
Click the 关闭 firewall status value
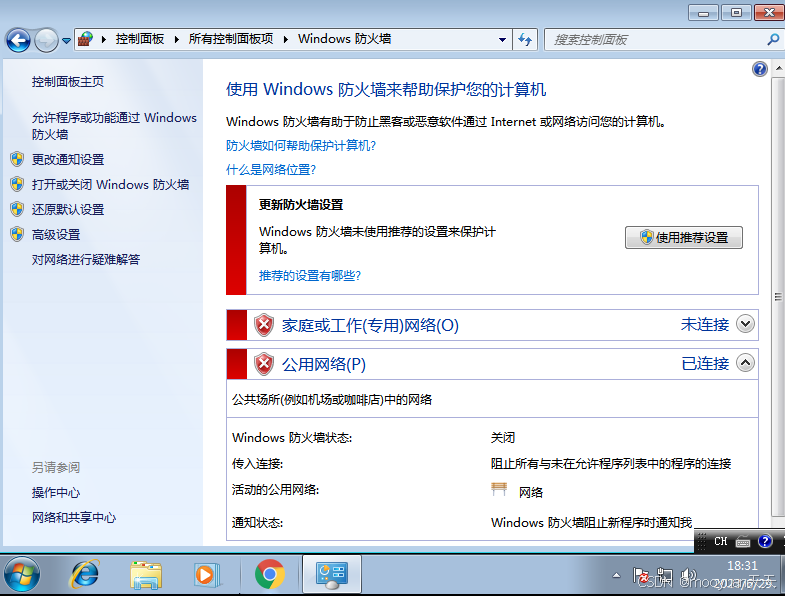pyautogui.click(x=503, y=438)
